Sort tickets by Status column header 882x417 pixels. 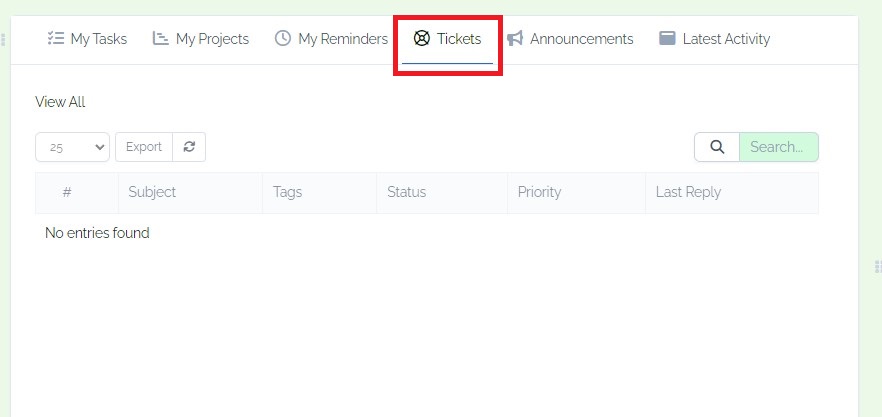[442, 192]
